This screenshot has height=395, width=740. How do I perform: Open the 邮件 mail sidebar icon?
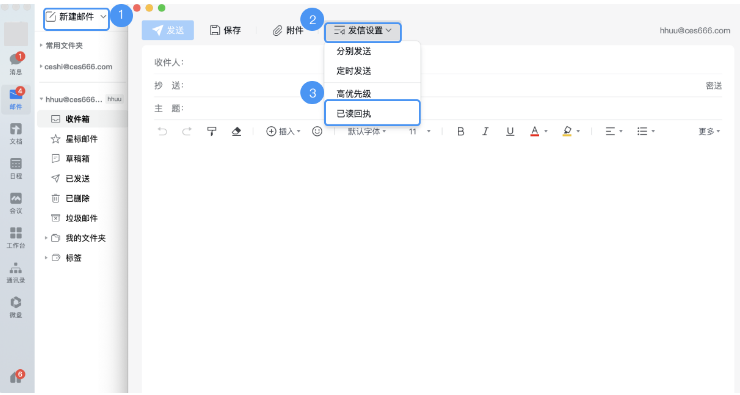pyautogui.click(x=16, y=99)
